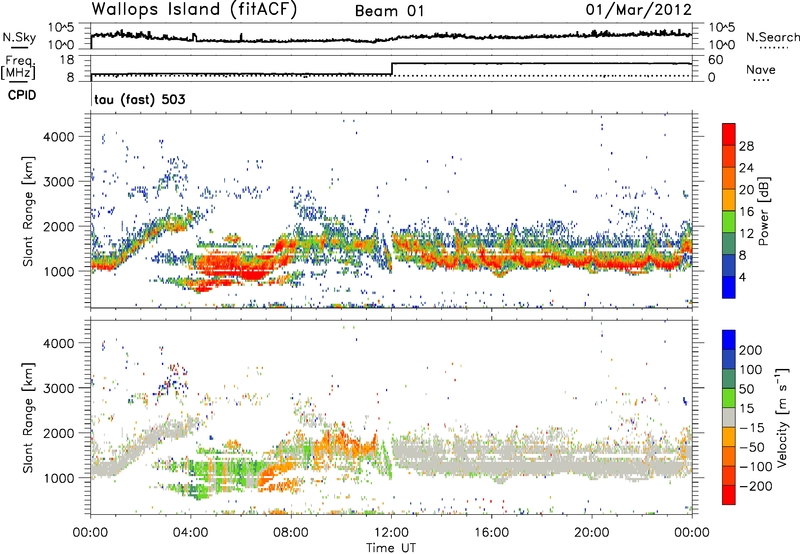Click the 'Freq. [MHz]' axis label
The height and width of the screenshot is (554, 800).
[x=18, y=68]
